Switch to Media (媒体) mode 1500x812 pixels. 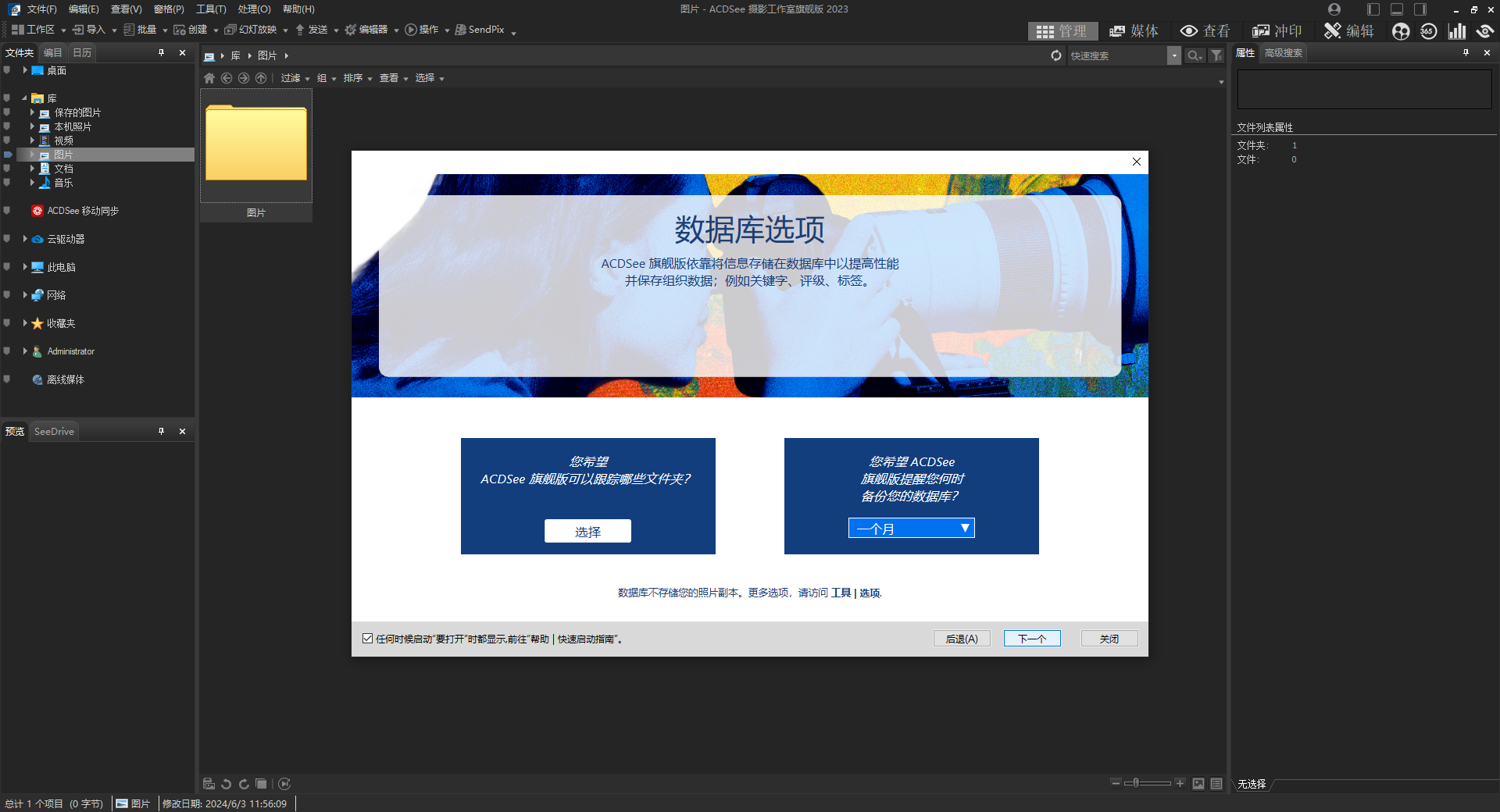1134,31
